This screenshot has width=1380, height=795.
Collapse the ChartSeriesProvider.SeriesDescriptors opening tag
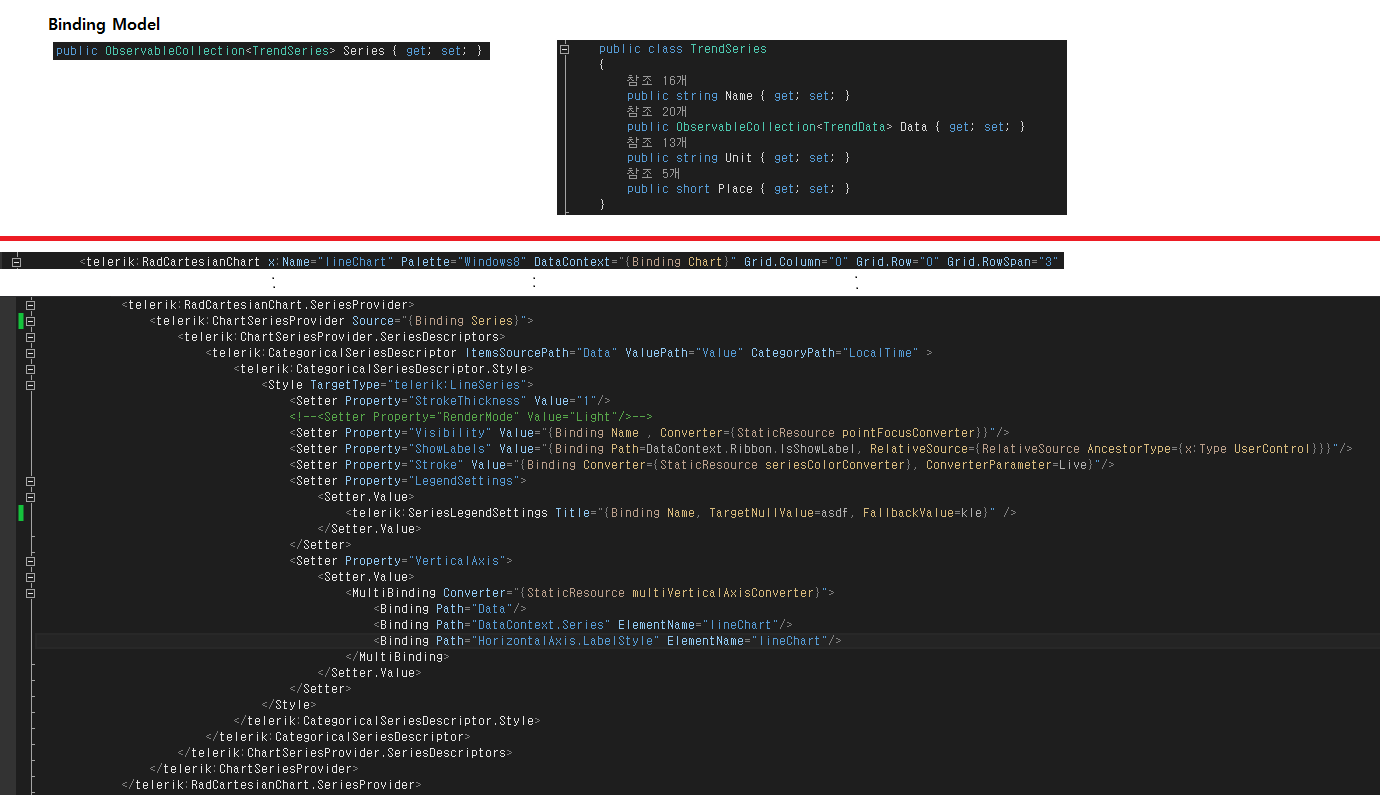point(31,337)
